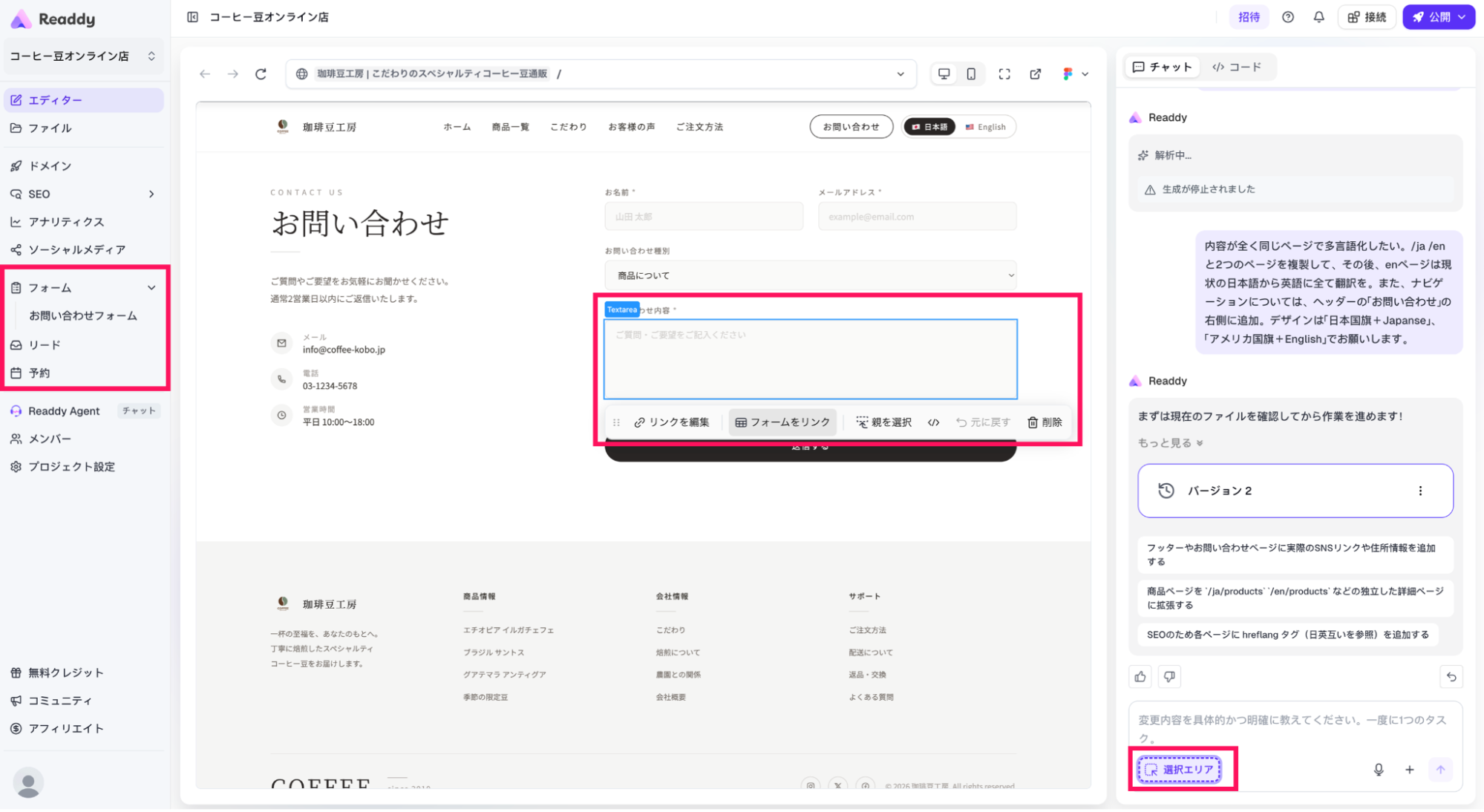Expand もっと見る in chat response
1484x812 pixels.
[1170, 443]
